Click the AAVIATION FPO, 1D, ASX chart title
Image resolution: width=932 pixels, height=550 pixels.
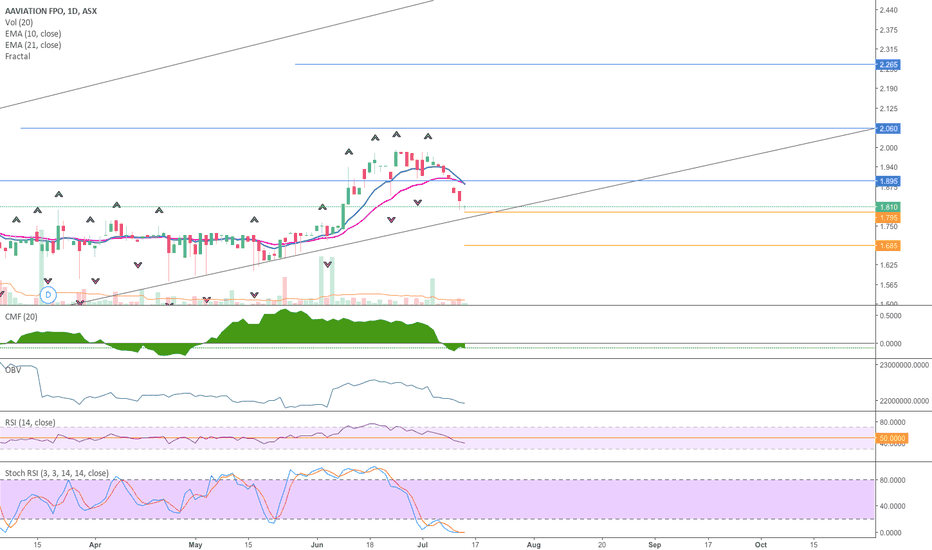point(51,11)
